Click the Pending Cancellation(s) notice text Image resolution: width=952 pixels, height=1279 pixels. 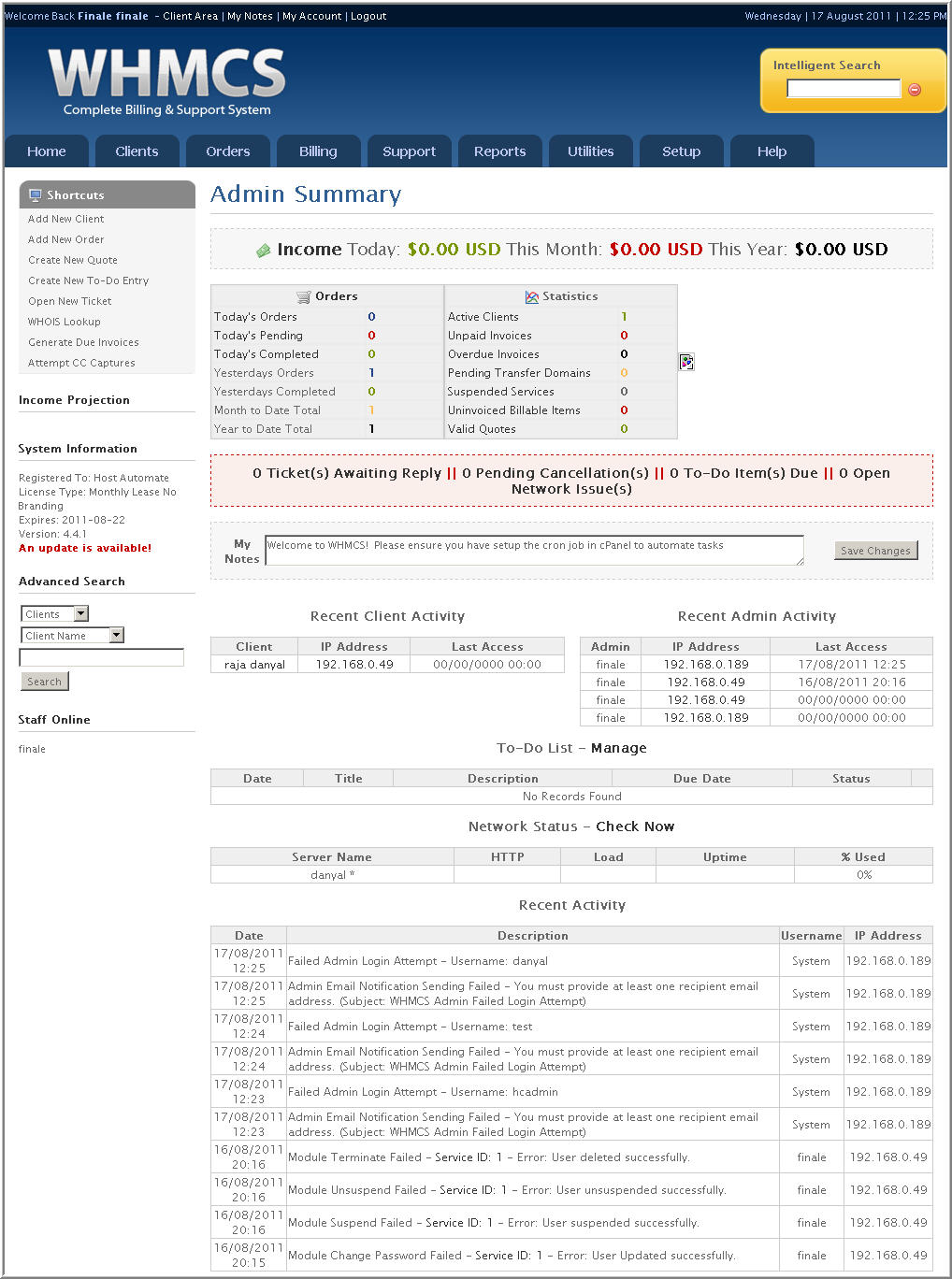tap(555, 473)
